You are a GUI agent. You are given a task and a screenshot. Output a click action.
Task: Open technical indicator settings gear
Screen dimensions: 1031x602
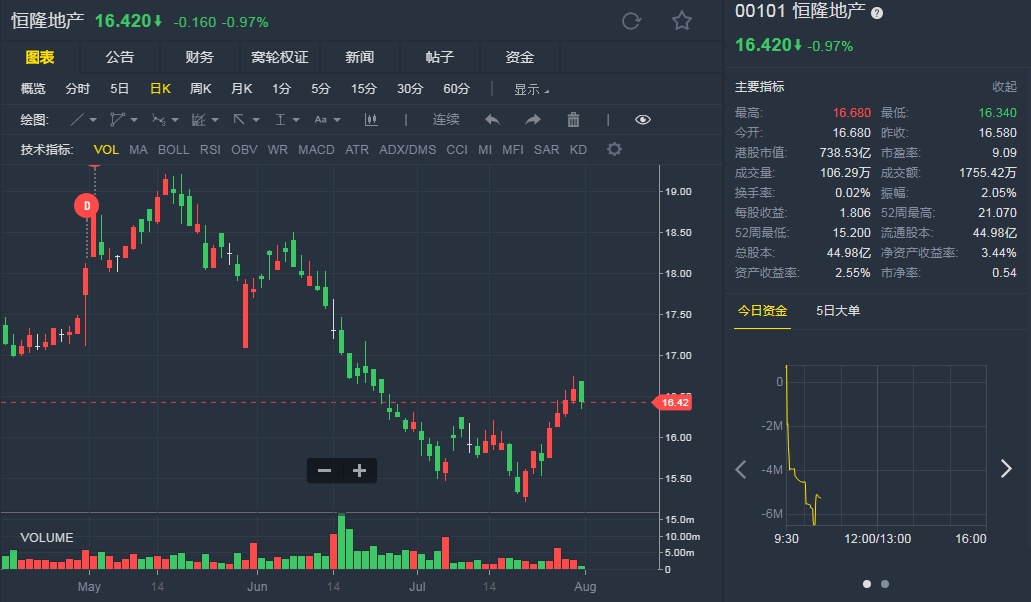coord(614,150)
